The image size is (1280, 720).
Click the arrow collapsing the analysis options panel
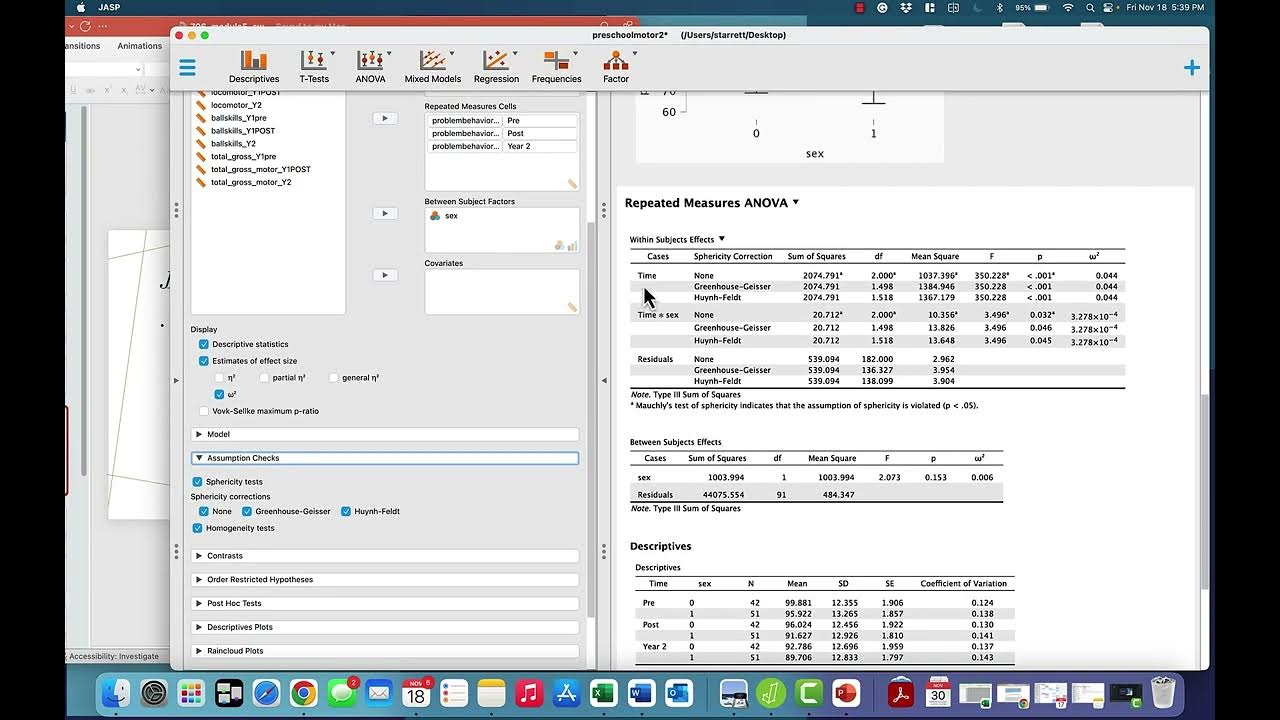point(176,380)
